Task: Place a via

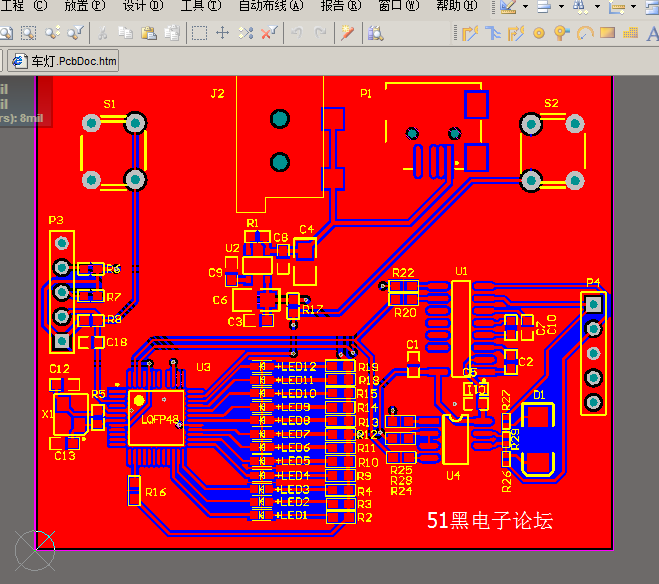Action: tap(561, 33)
